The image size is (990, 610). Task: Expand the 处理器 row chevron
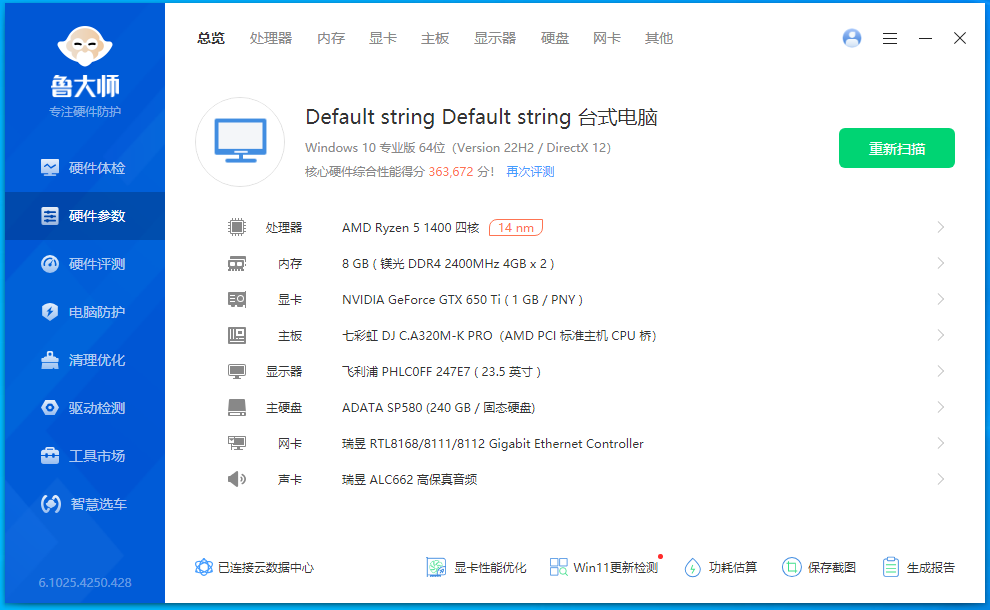click(x=940, y=227)
